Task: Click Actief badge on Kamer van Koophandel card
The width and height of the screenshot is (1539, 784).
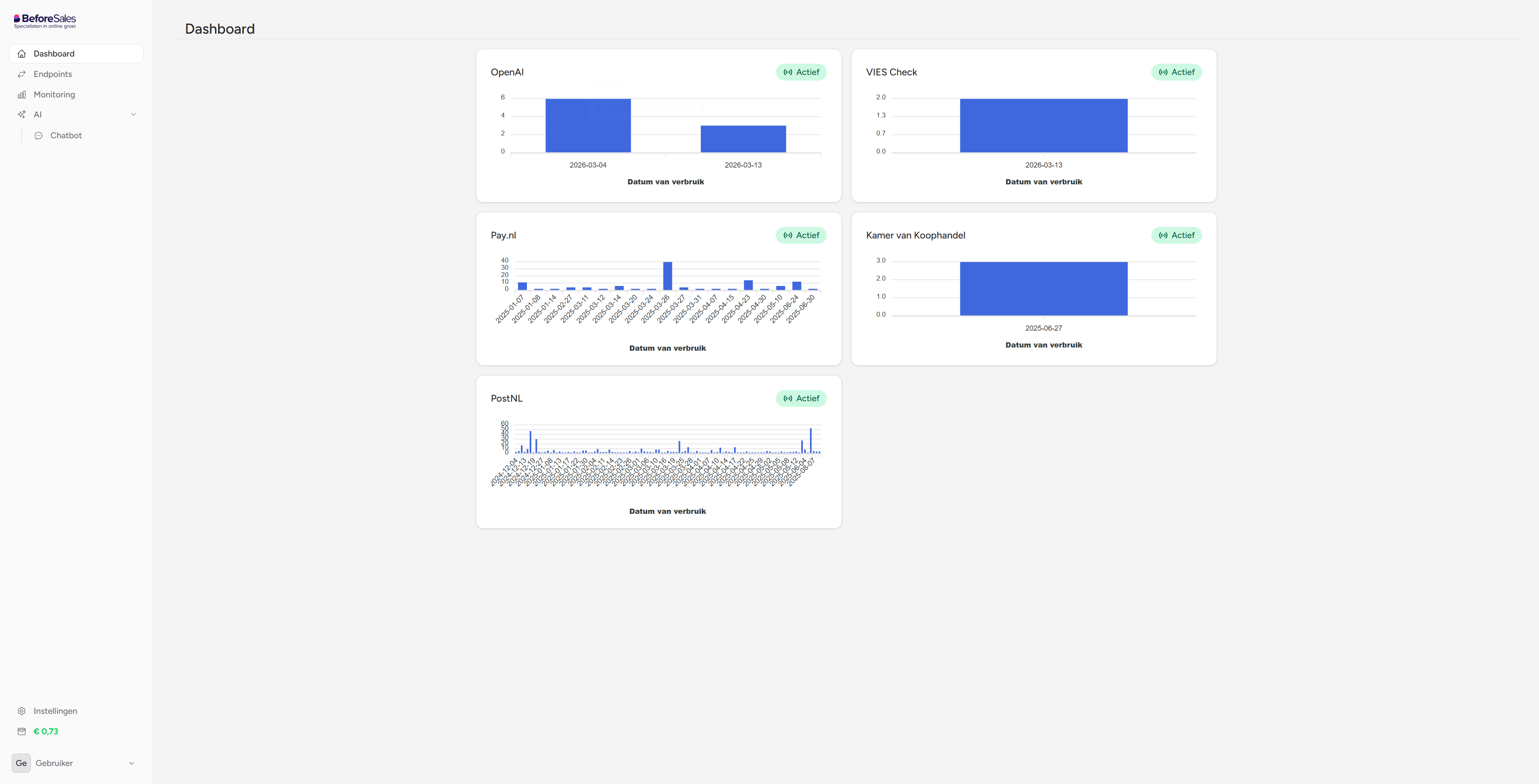Action: 1177,235
